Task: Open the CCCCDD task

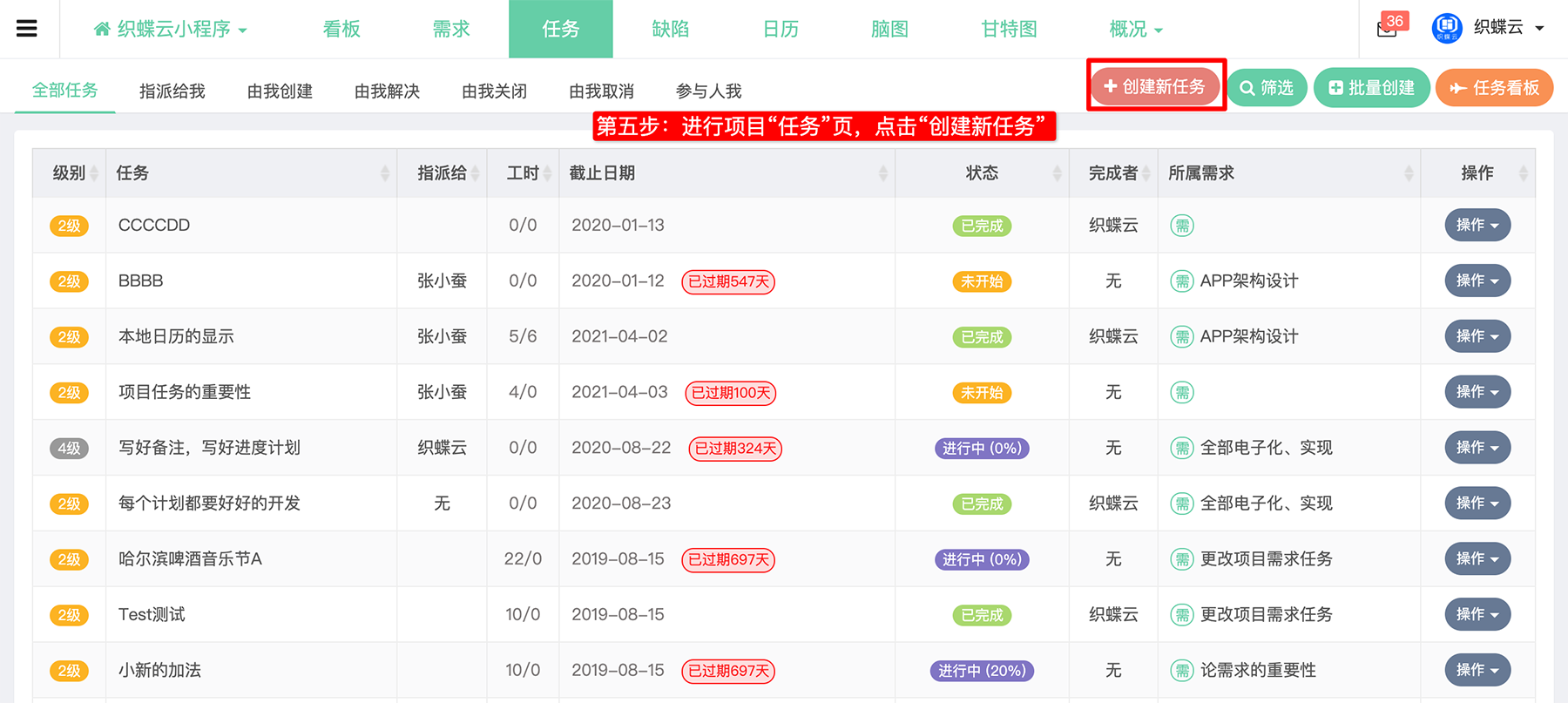Action: click(154, 226)
